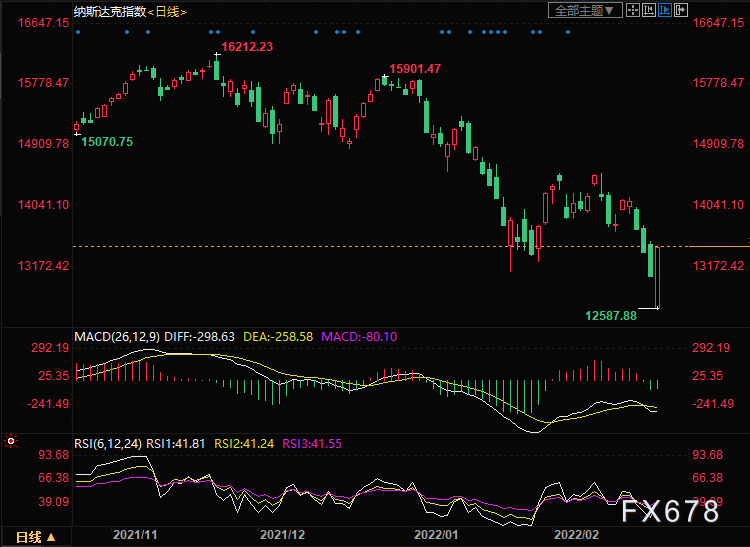Click the right axis price 14041.10
Viewport: 750px width, 547px height.
718,205
